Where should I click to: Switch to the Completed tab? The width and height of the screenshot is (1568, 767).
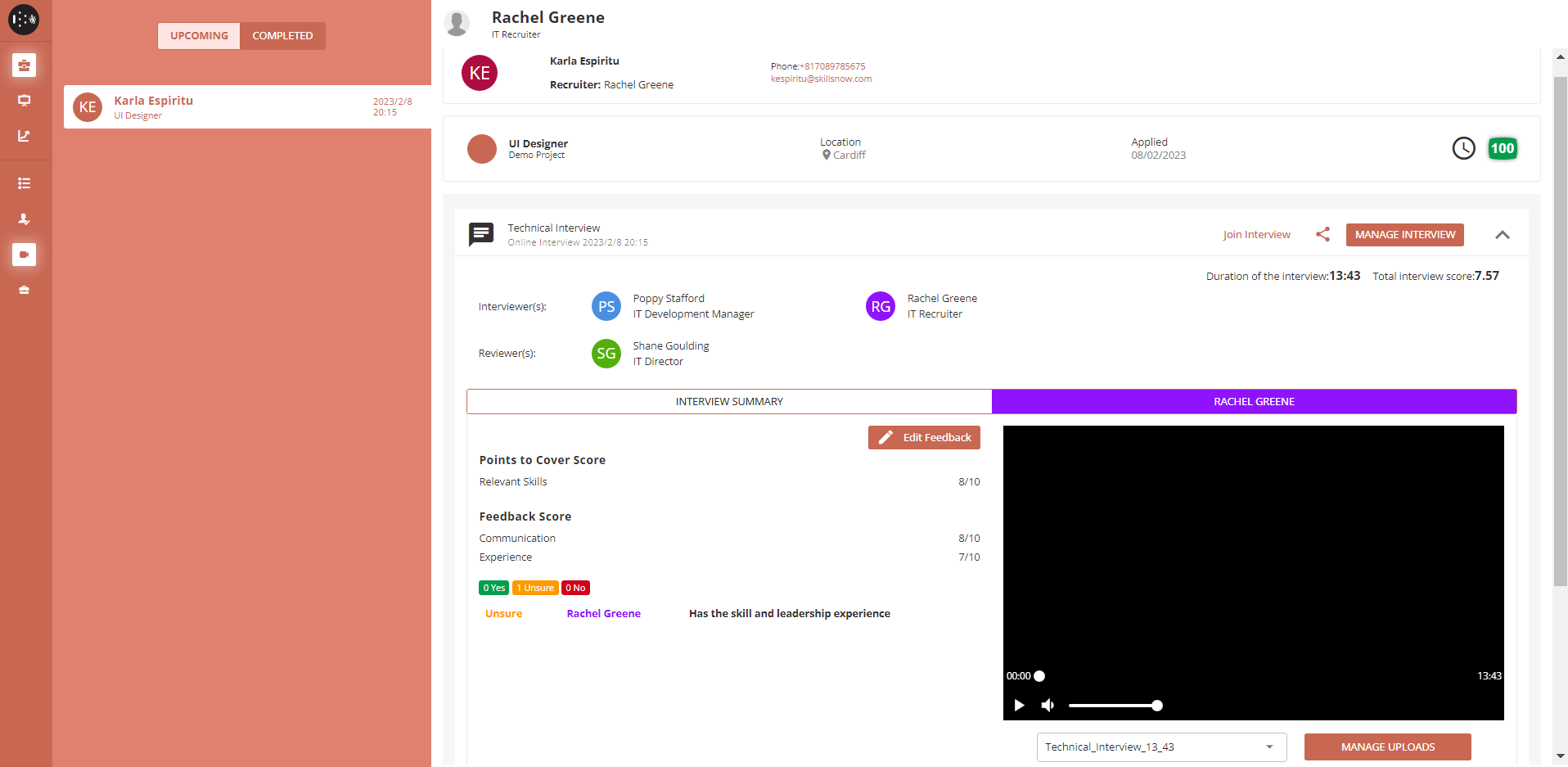tap(282, 36)
